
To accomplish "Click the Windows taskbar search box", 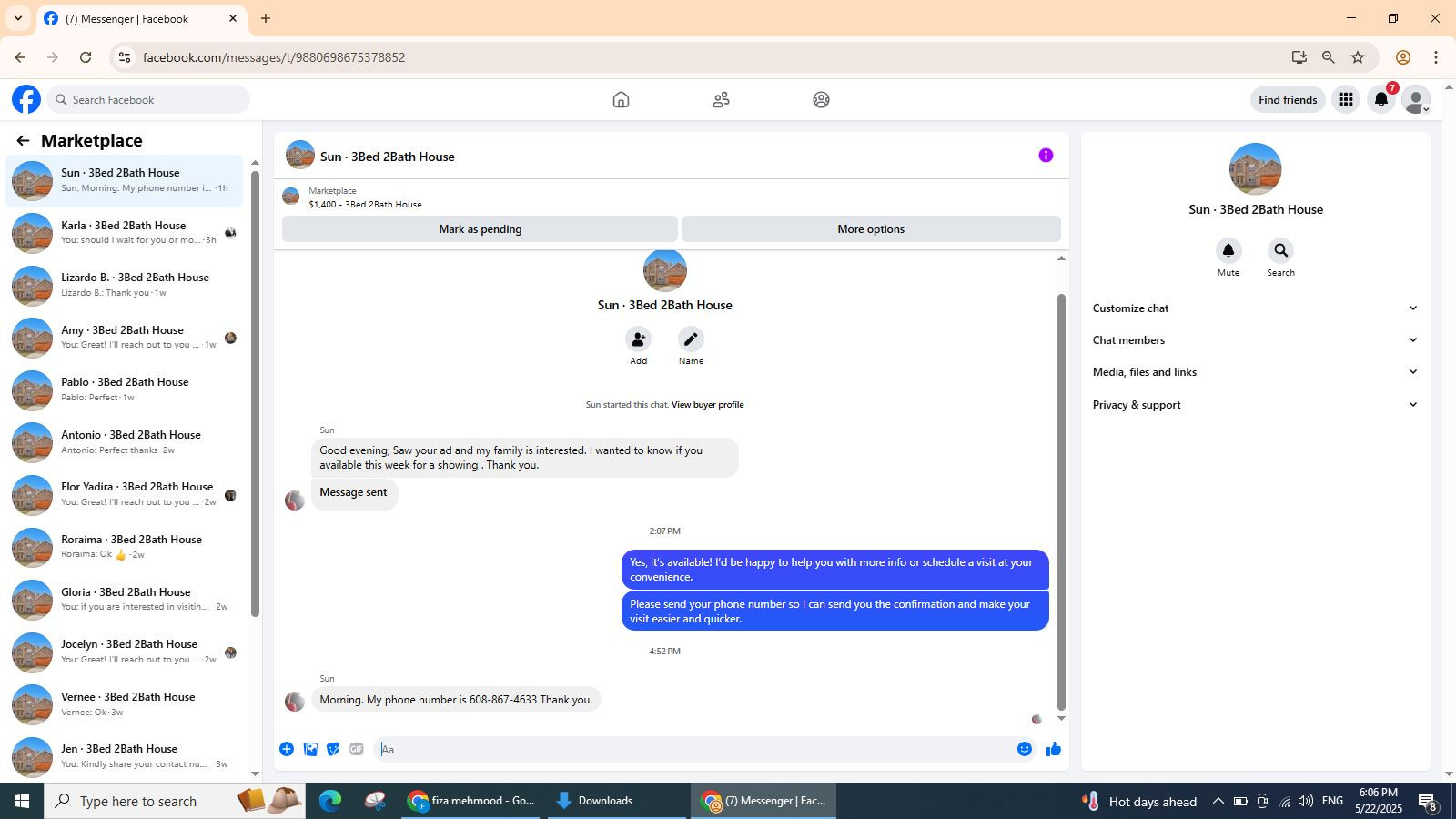I will [175, 801].
